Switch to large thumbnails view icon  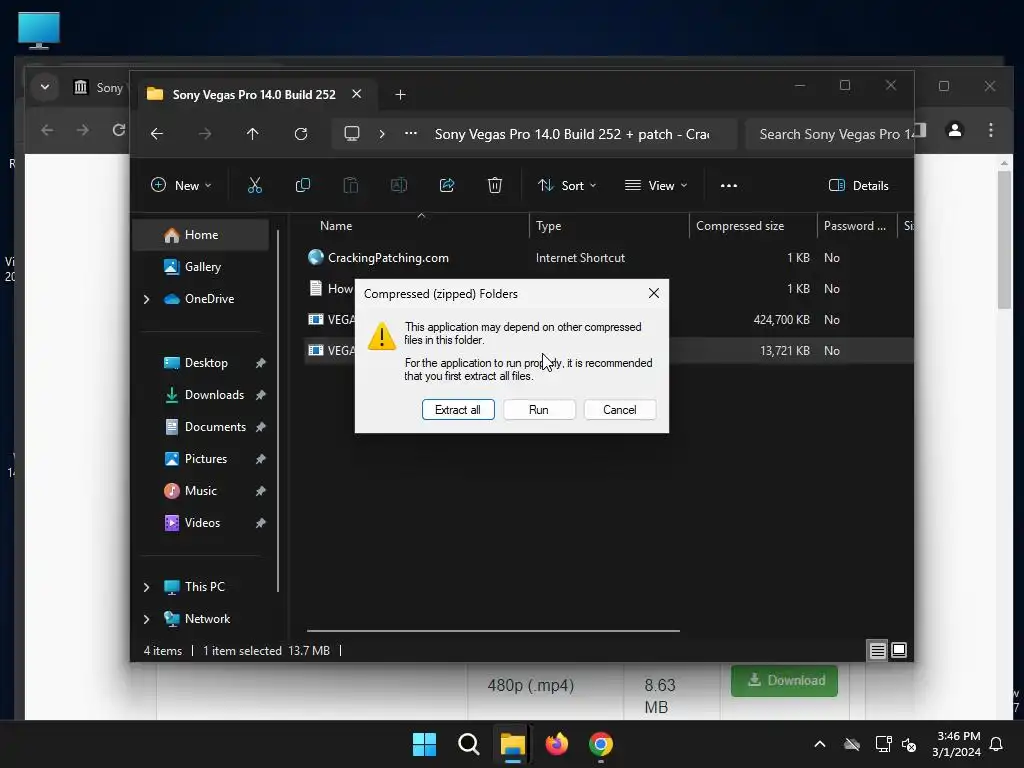tap(899, 650)
